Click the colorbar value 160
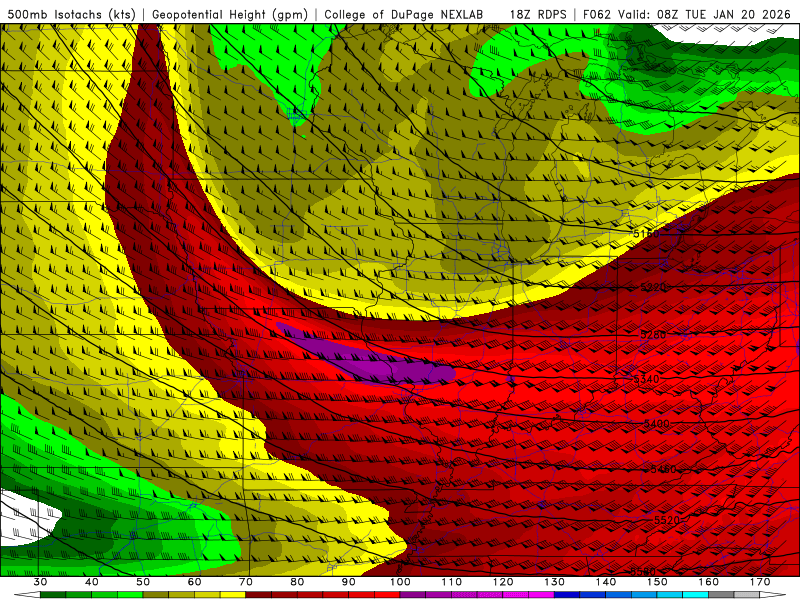Image resolution: width=800 pixels, height=600 pixels. 709,582
